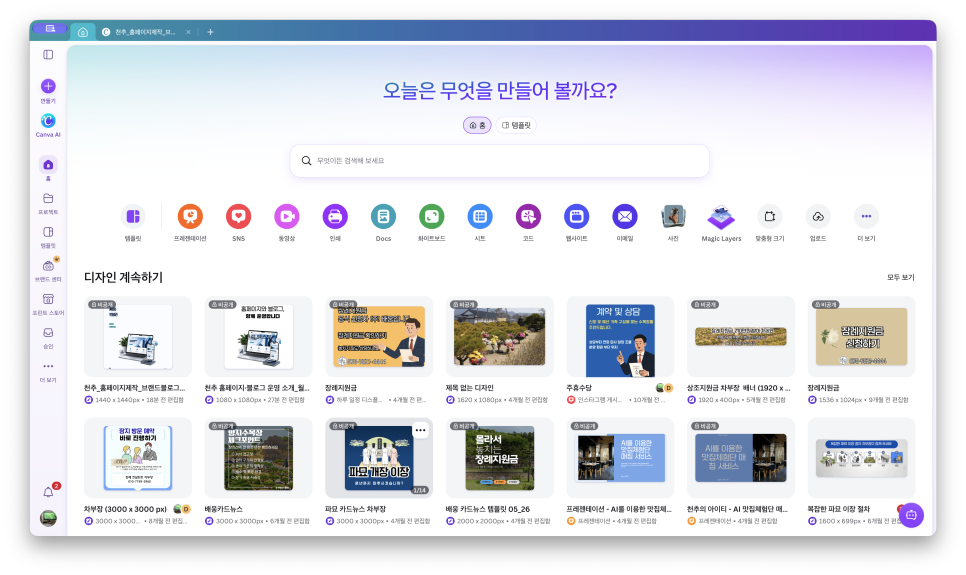Open the profile avatar at sidebar bottom
966x575 pixels.
point(48,518)
